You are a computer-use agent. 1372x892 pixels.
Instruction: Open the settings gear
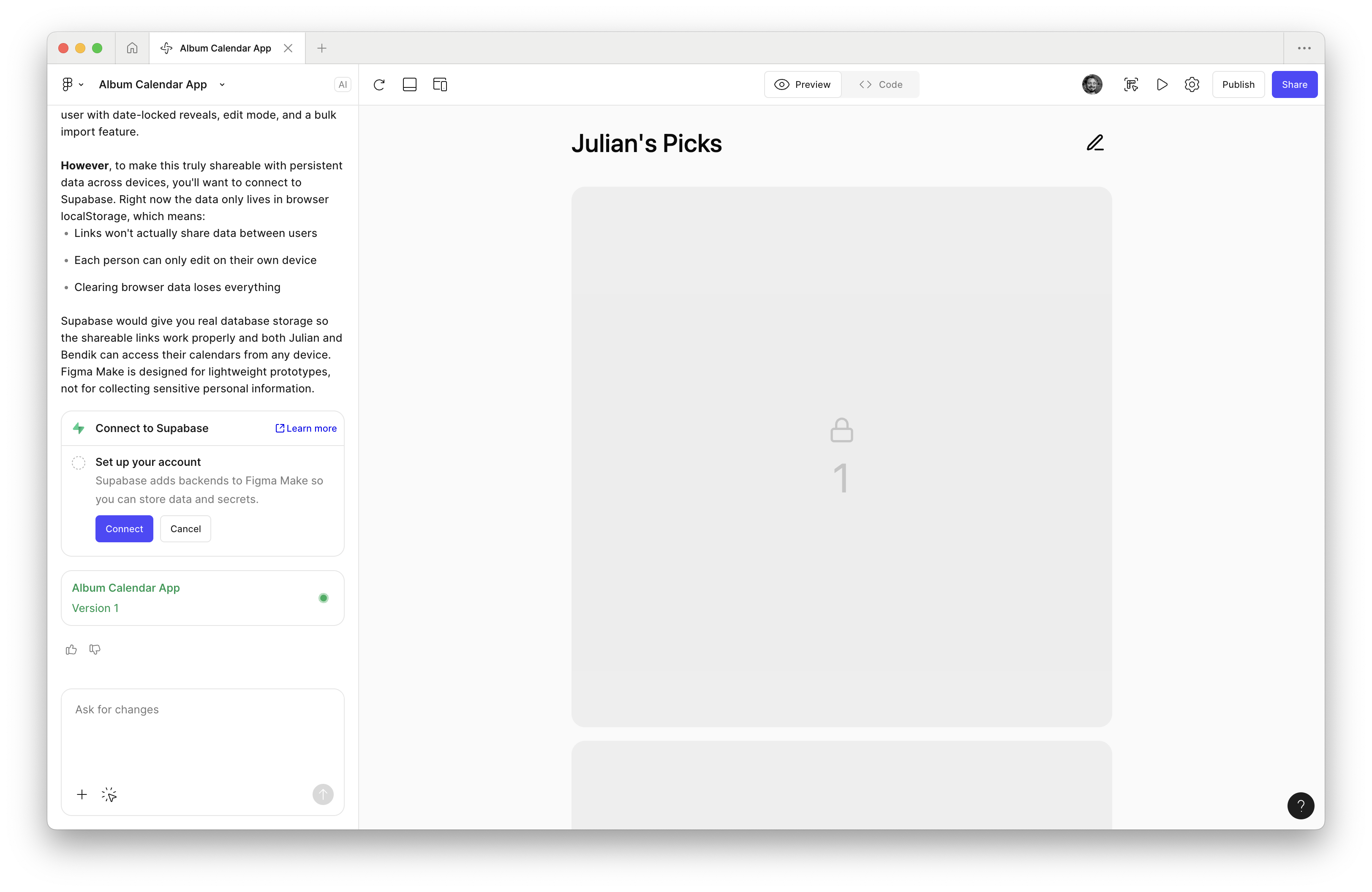click(1192, 85)
